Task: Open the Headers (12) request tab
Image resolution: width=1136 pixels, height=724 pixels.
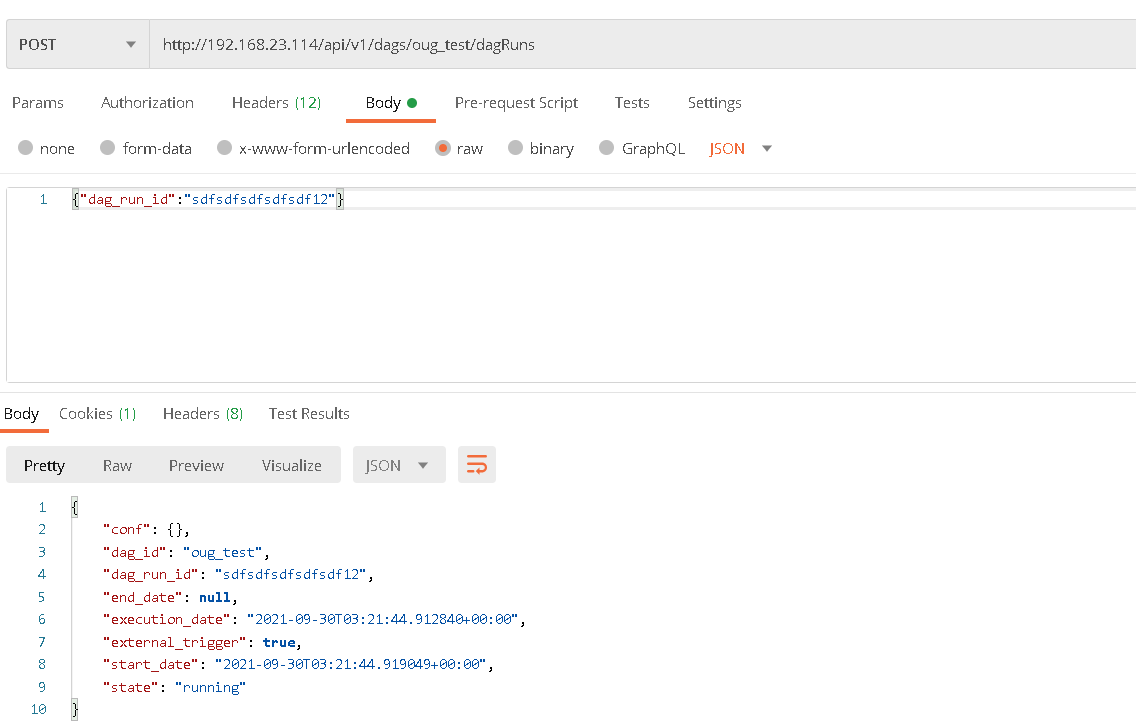Action: pos(276,103)
